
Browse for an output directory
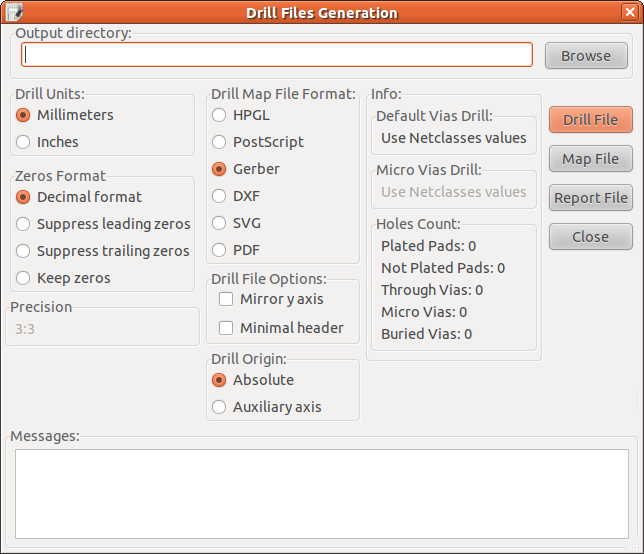click(x=585, y=56)
